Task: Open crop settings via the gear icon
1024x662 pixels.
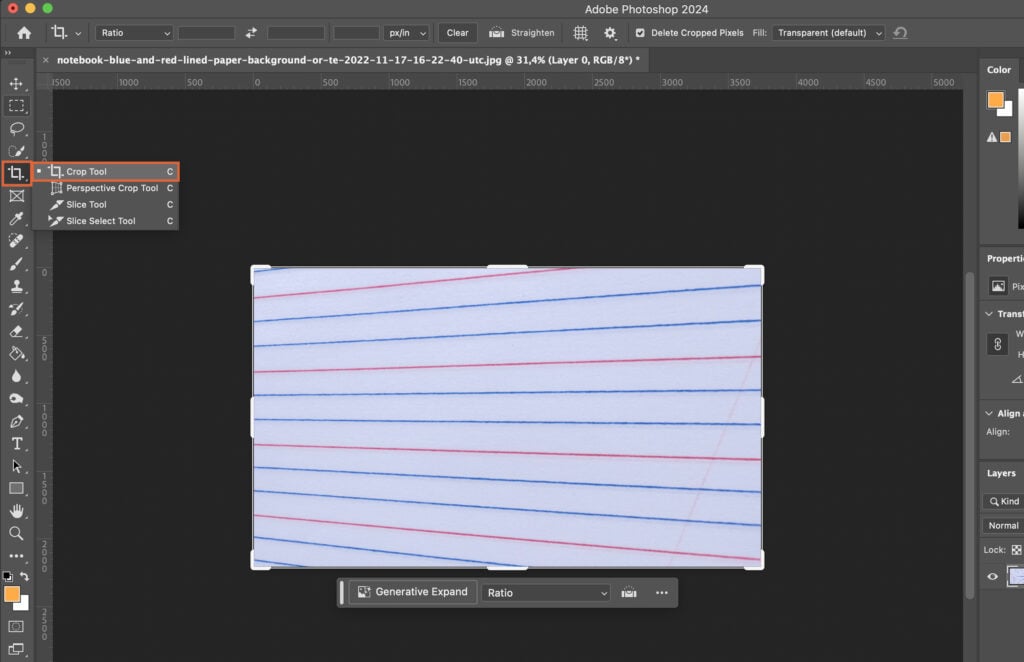Action: [608, 32]
